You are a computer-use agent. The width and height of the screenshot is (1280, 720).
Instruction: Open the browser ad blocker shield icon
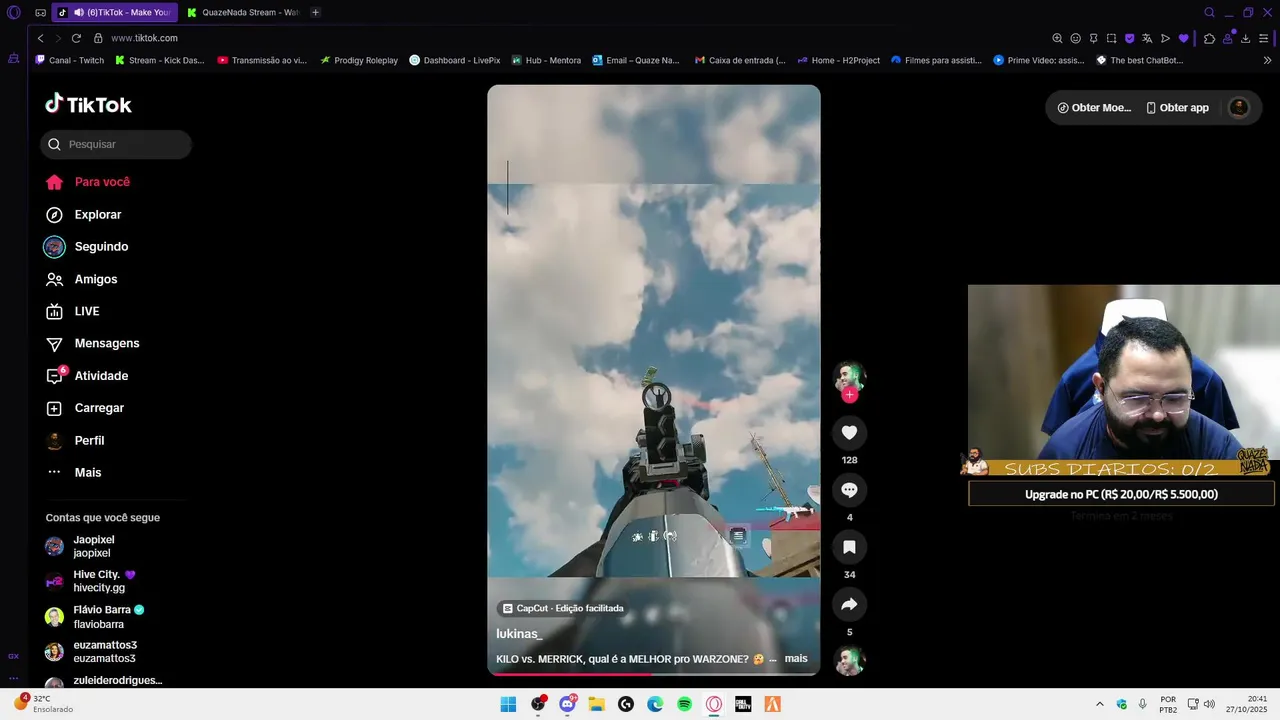pos(1130,38)
